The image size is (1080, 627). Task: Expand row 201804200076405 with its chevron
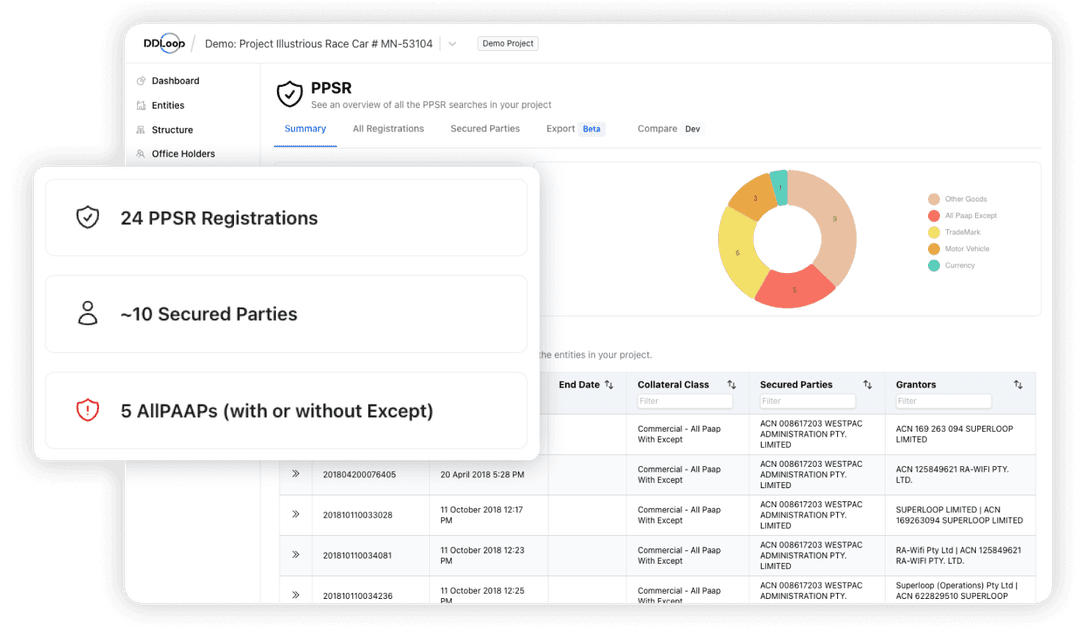(x=296, y=474)
